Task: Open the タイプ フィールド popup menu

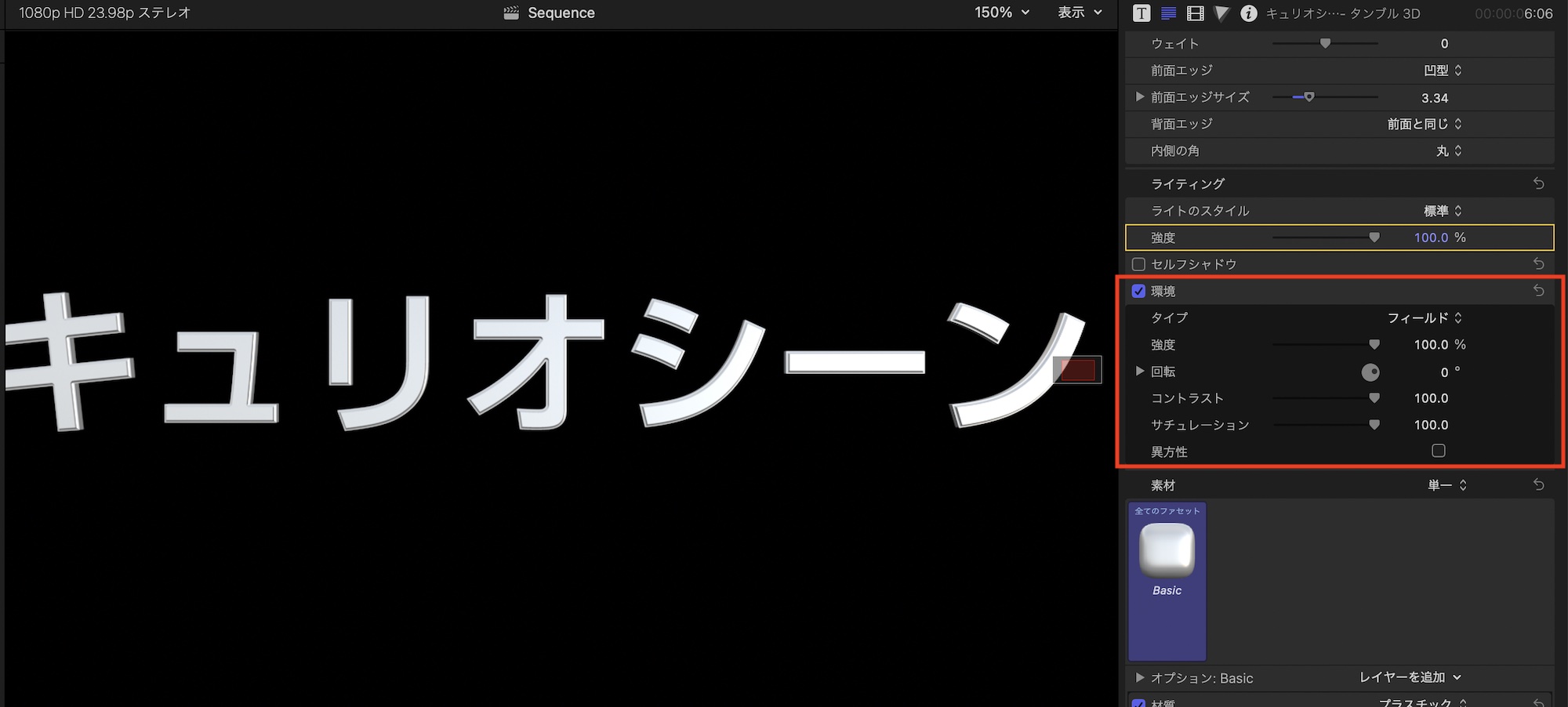Action: (x=1424, y=318)
